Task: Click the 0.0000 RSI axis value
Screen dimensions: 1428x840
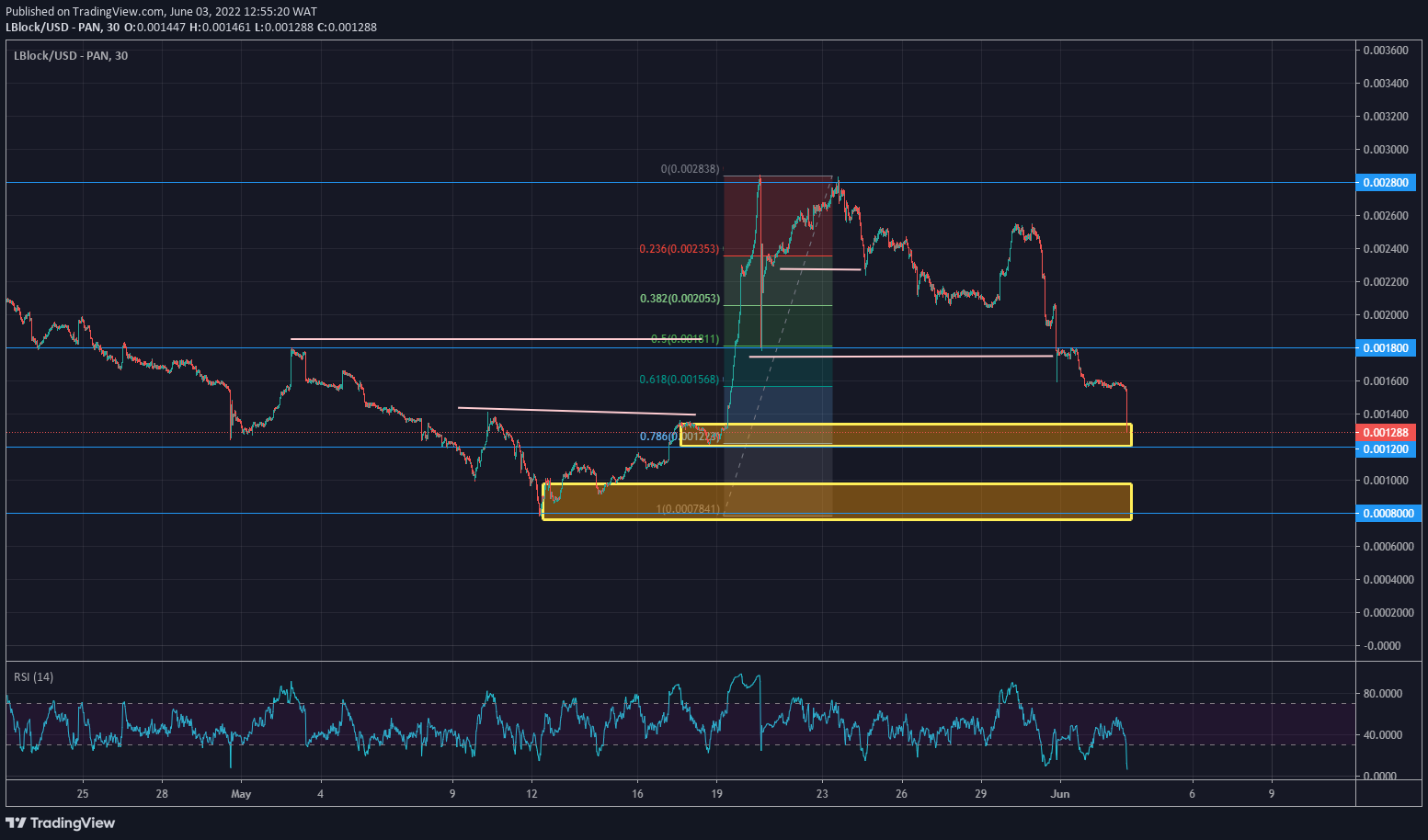Action: point(1379,777)
